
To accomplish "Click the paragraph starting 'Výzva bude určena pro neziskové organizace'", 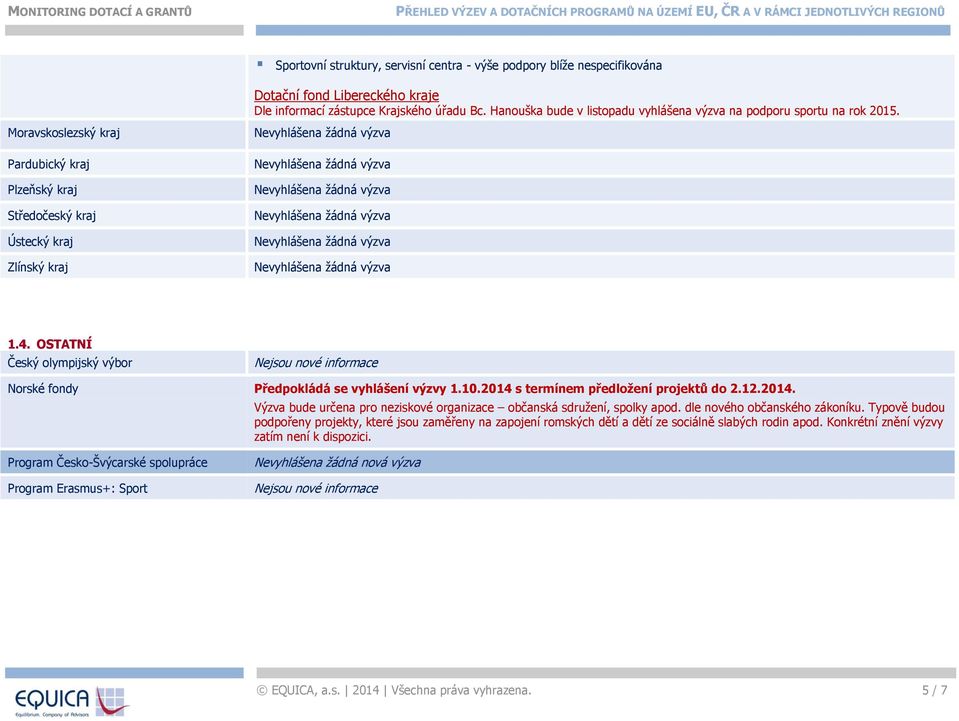I will coord(599,422).
